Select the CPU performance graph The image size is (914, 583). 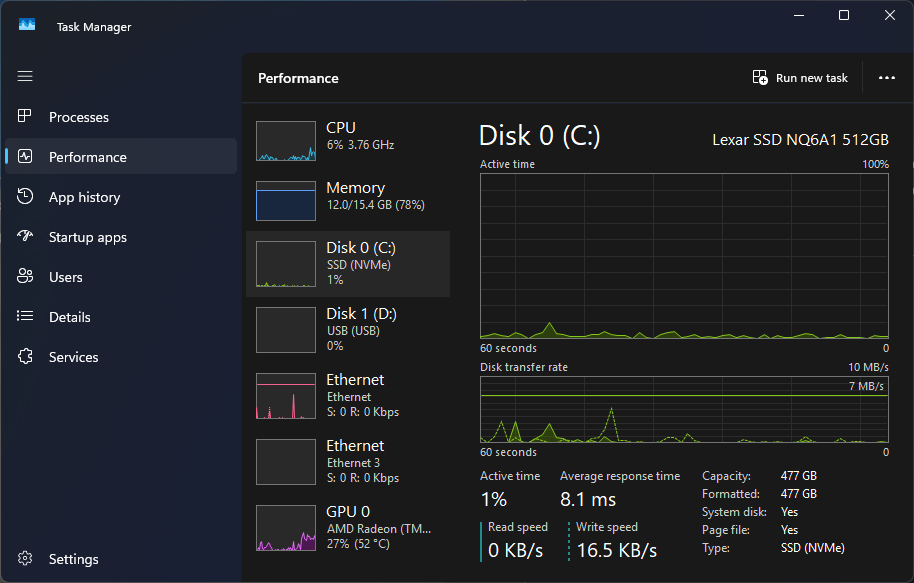click(x=286, y=141)
